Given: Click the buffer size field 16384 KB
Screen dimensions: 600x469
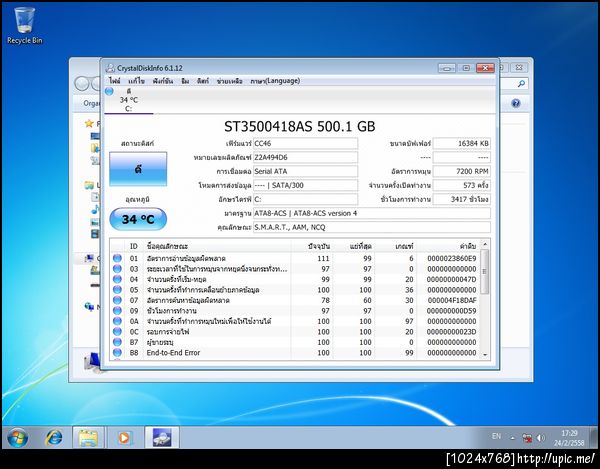Looking at the screenshot, I should 461,143.
